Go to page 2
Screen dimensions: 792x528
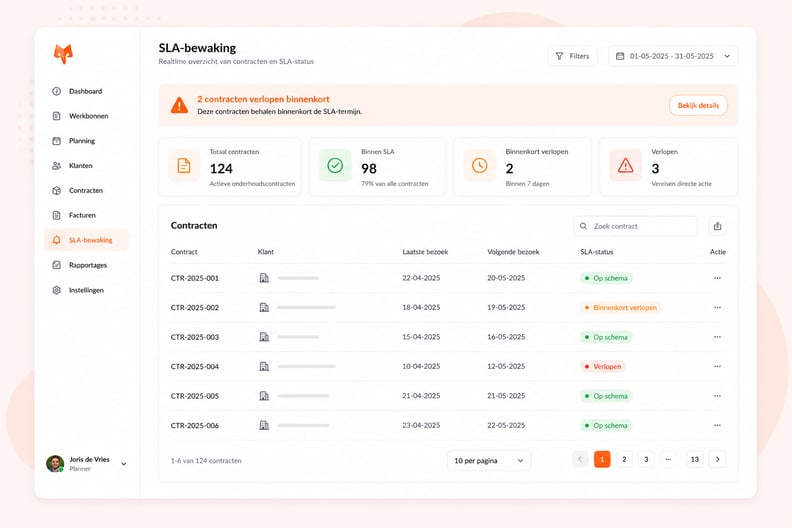point(624,459)
